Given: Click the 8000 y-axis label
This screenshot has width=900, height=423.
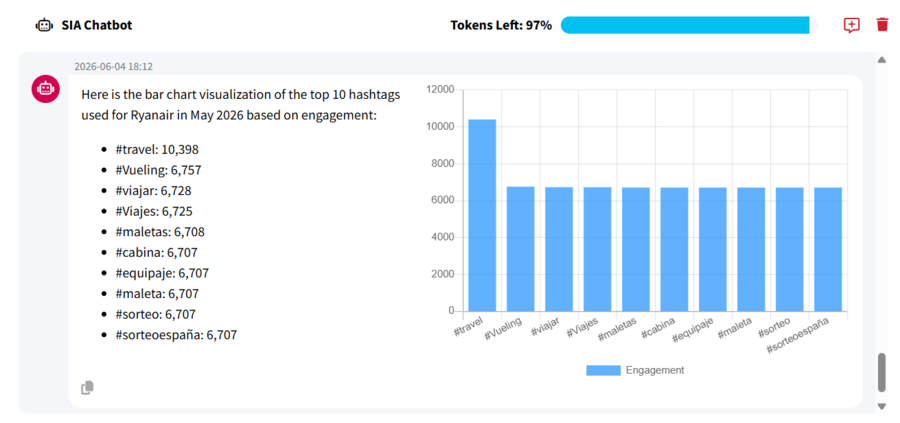Looking at the screenshot, I should point(443,164).
